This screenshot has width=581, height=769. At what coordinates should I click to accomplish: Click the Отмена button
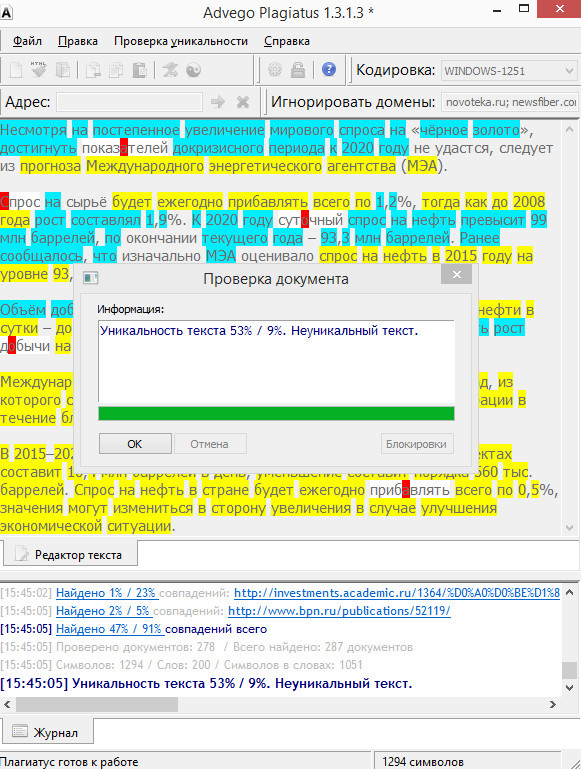tap(210, 444)
